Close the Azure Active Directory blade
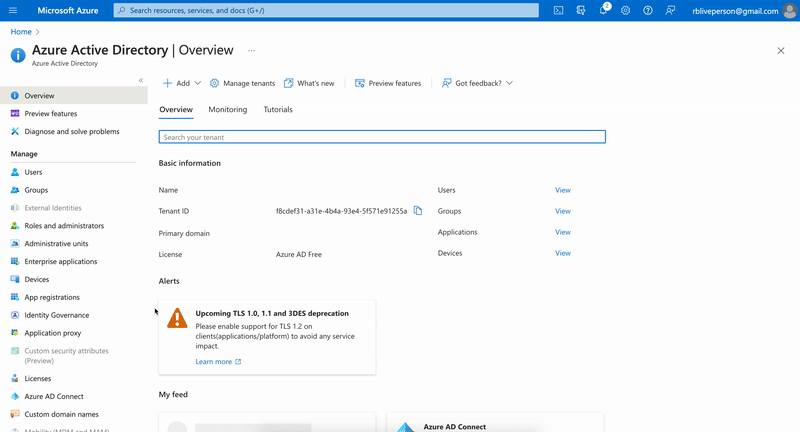This screenshot has height=432, width=800. [x=781, y=50]
